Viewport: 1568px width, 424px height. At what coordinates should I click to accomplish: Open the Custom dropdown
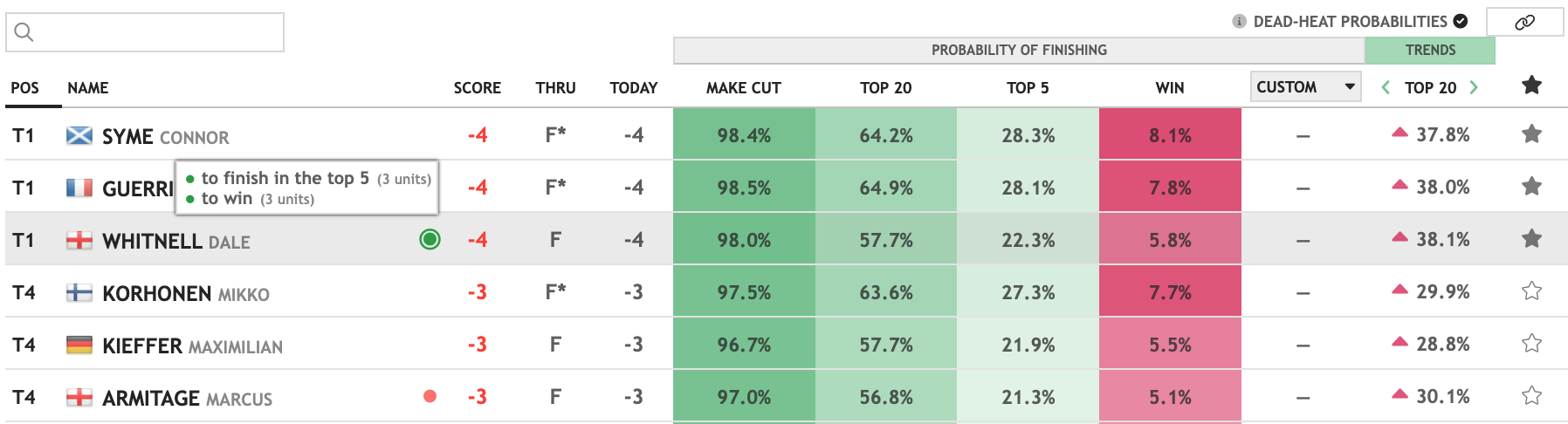tap(1305, 86)
